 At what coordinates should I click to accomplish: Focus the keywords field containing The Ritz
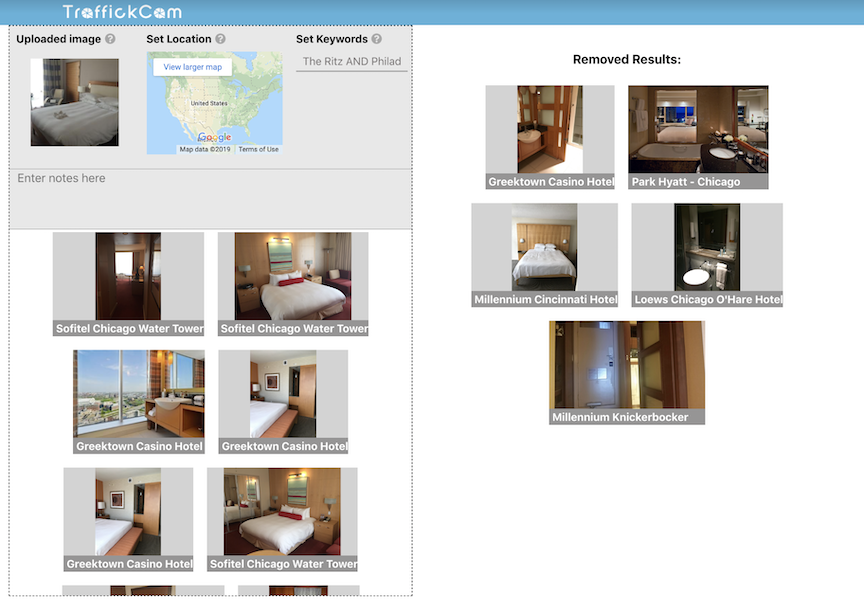point(352,61)
